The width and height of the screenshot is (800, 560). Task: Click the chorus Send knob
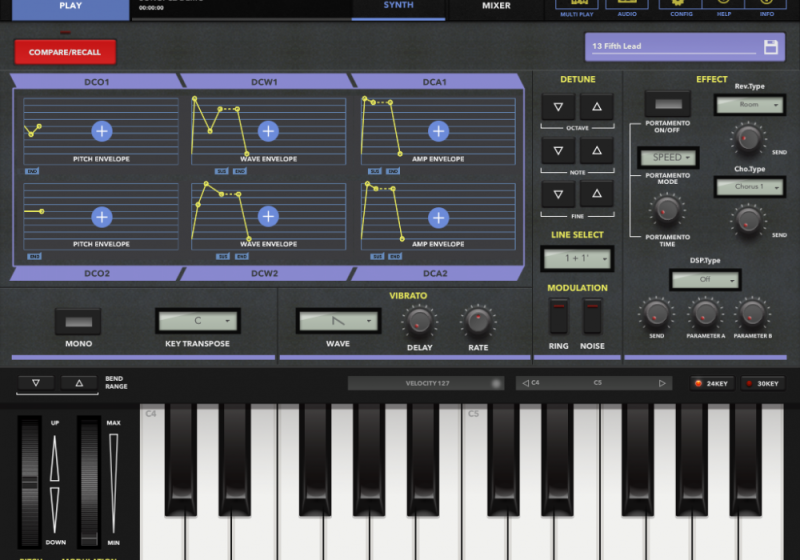point(748,221)
